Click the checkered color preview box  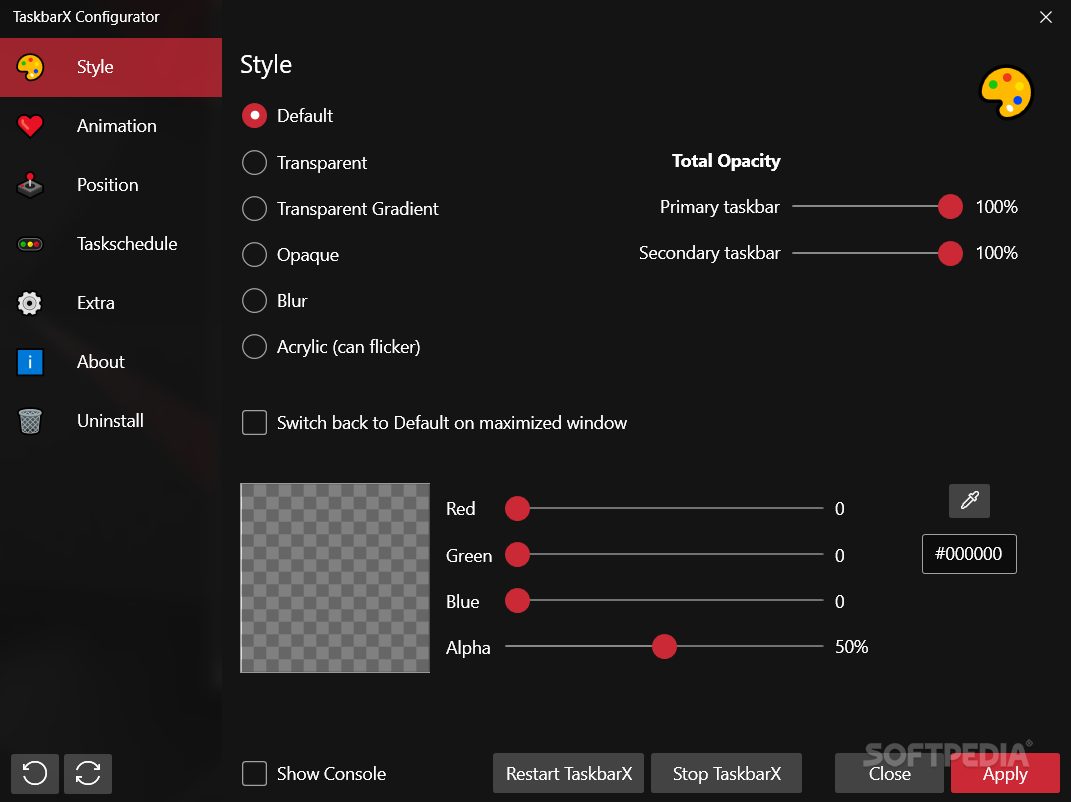(x=335, y=578)
